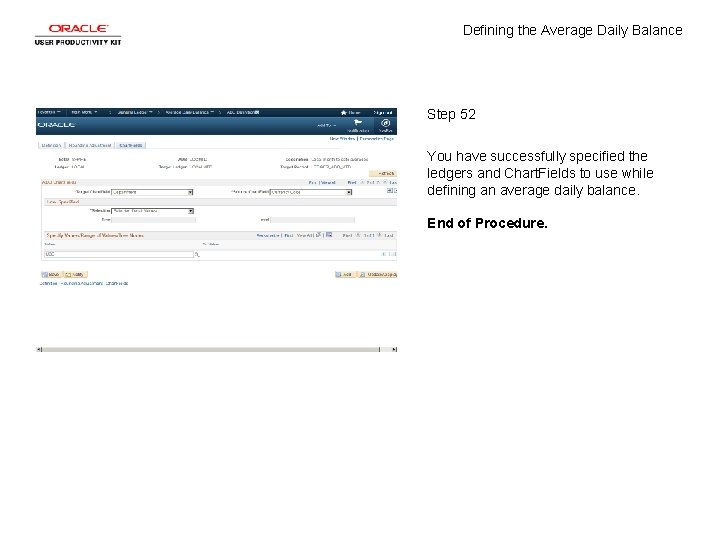
Task: Click the spreadsheet download icon in values grid
Action: point(329,235)
